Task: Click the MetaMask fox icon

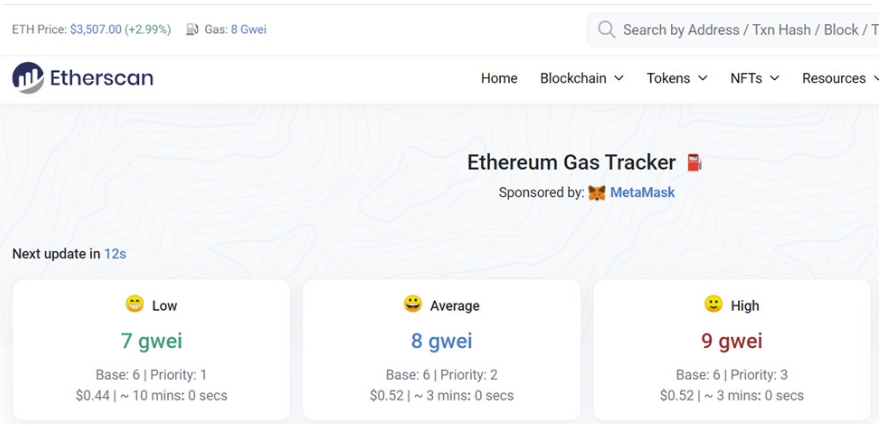Action: [x=597, y=194]
